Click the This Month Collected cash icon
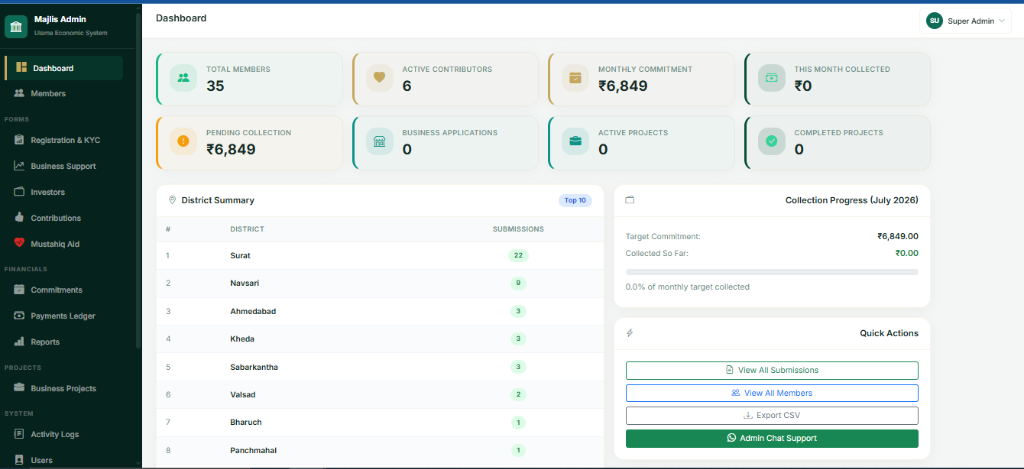Image resolution: width=1024 pixels, height=469 pixels. click(771, 78)
